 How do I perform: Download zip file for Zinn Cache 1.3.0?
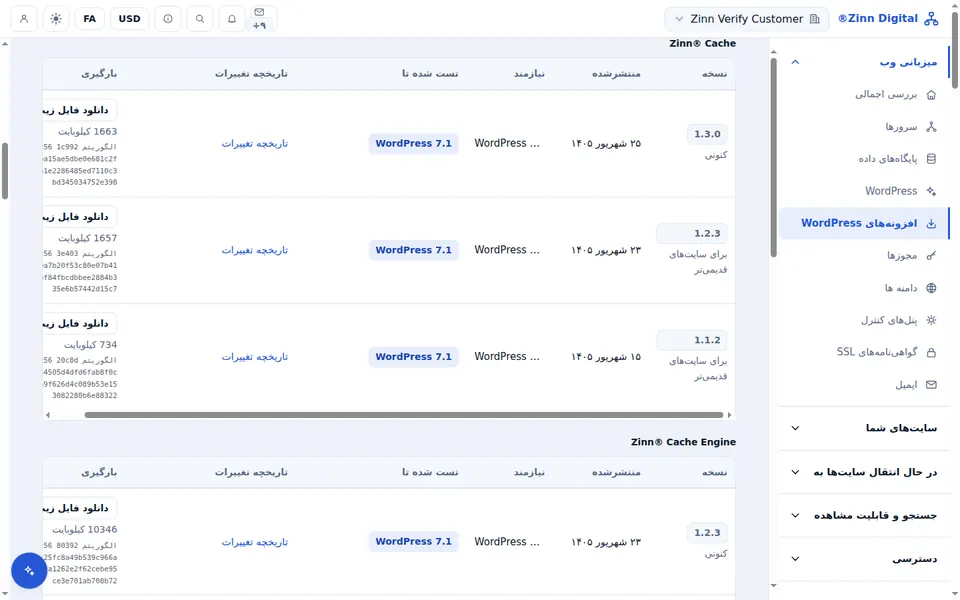[x=80, y=110]
